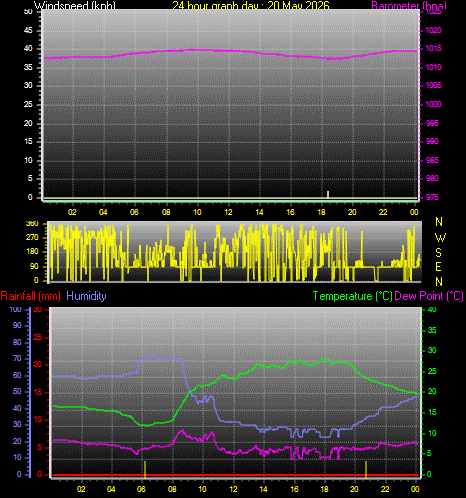Click the "24 hour graph day : 20 May 2026" title

251,5
